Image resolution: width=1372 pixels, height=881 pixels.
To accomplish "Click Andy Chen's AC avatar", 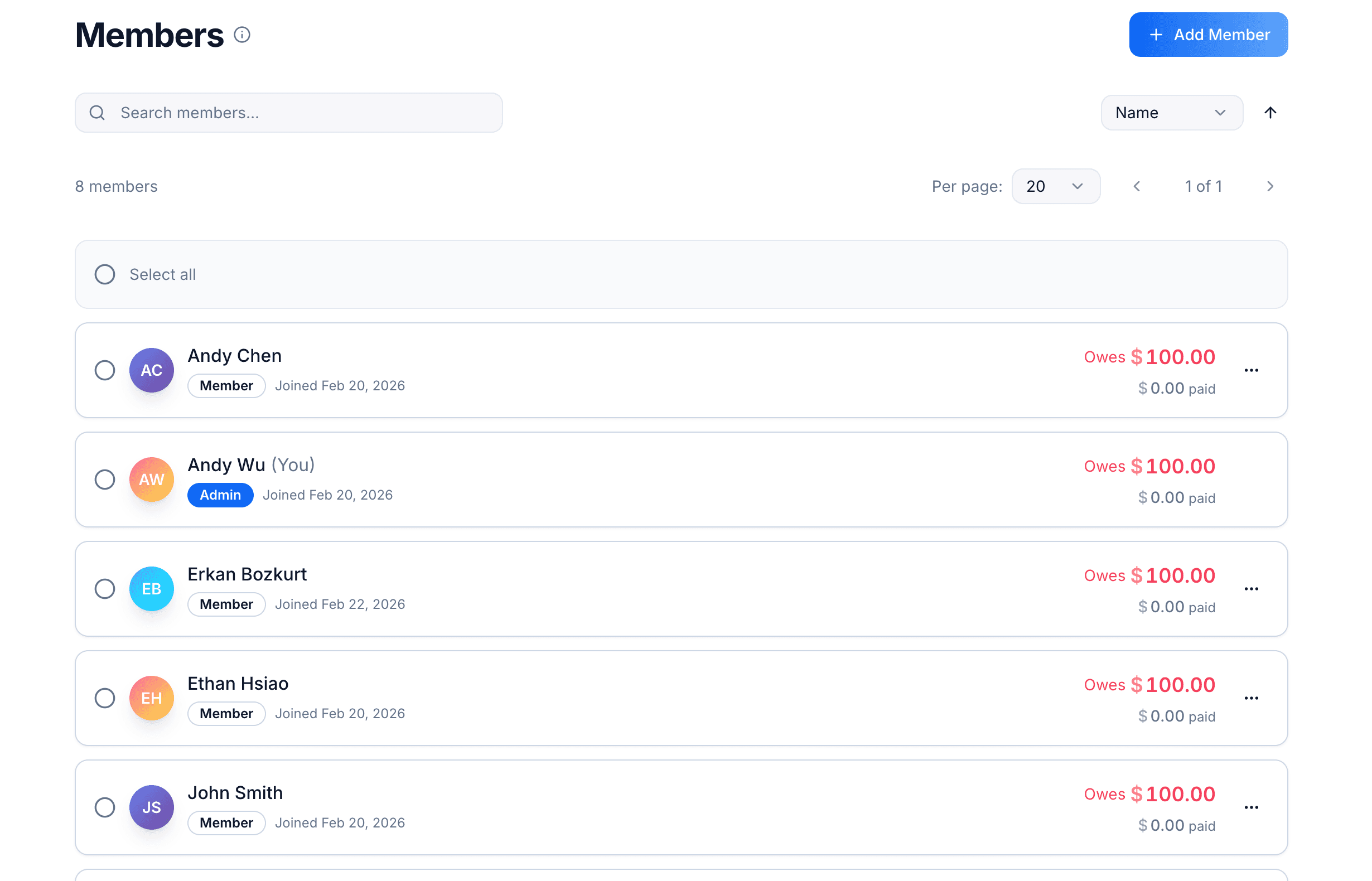I will coord(151,370).
